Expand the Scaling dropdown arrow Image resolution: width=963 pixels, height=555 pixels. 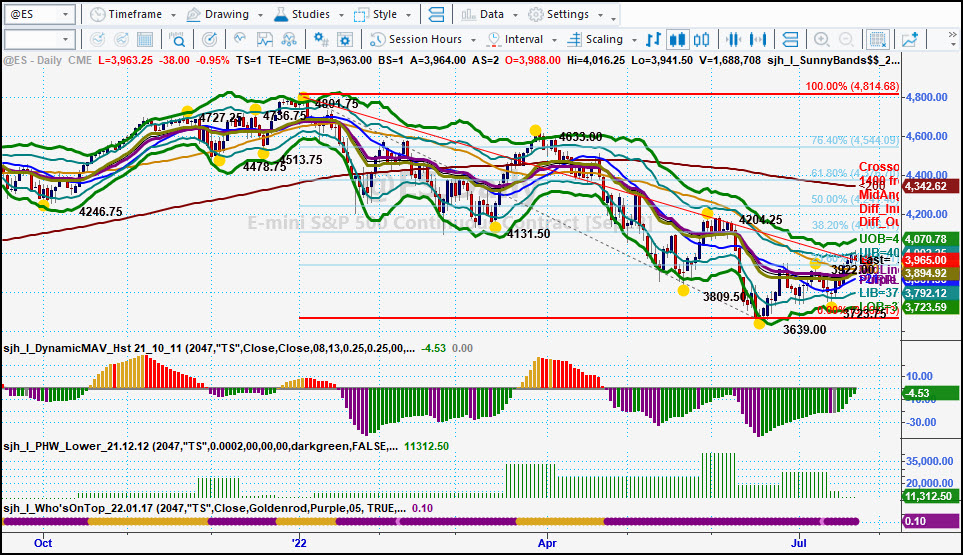point(634,40)
